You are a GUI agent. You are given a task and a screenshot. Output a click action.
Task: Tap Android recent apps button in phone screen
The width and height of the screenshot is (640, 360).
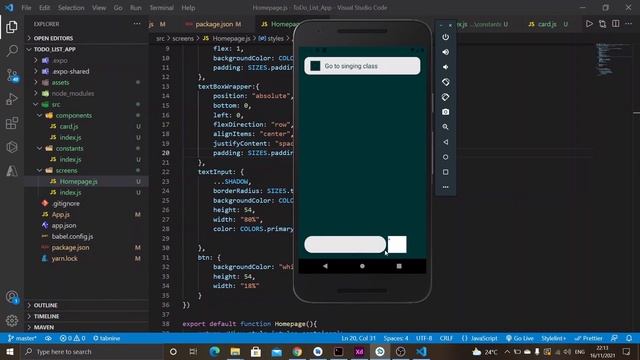point(399,266)
